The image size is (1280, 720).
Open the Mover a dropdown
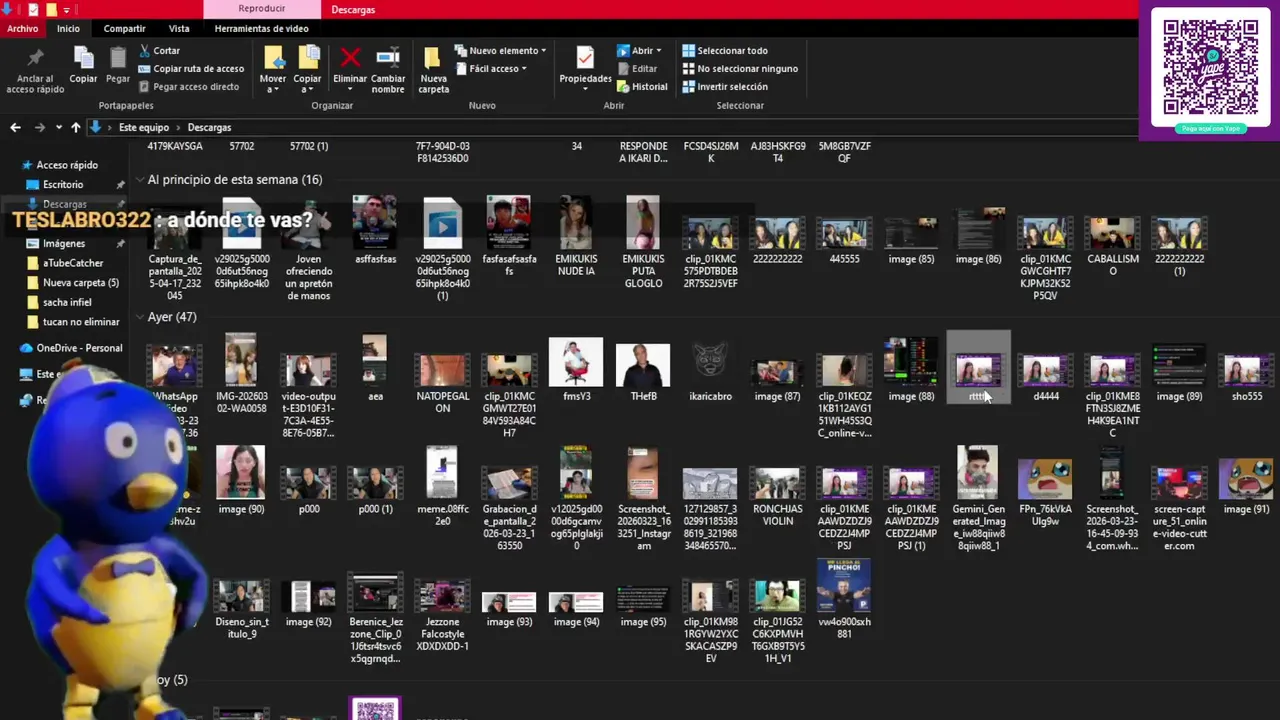tap(273, 70)
